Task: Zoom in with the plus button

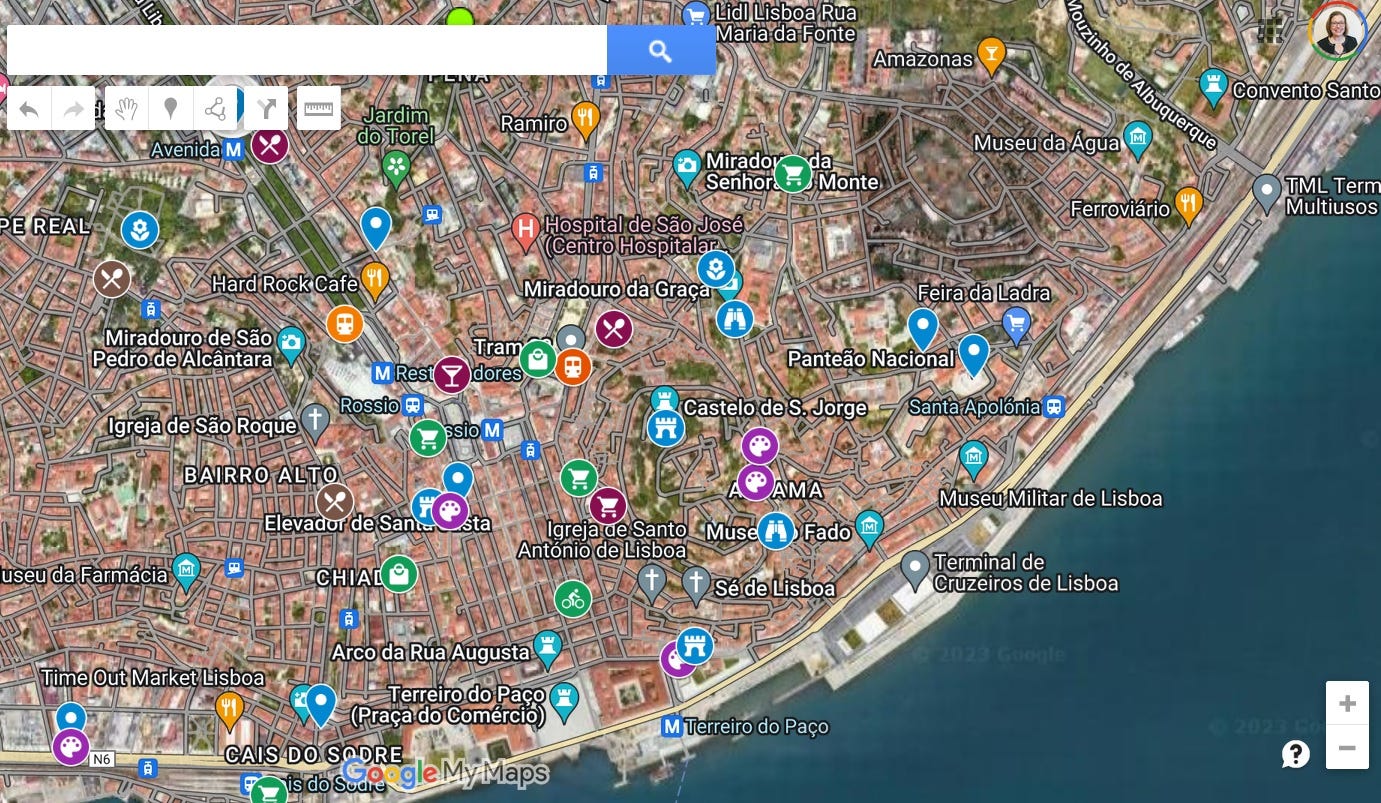Action: click(1347, 703)
